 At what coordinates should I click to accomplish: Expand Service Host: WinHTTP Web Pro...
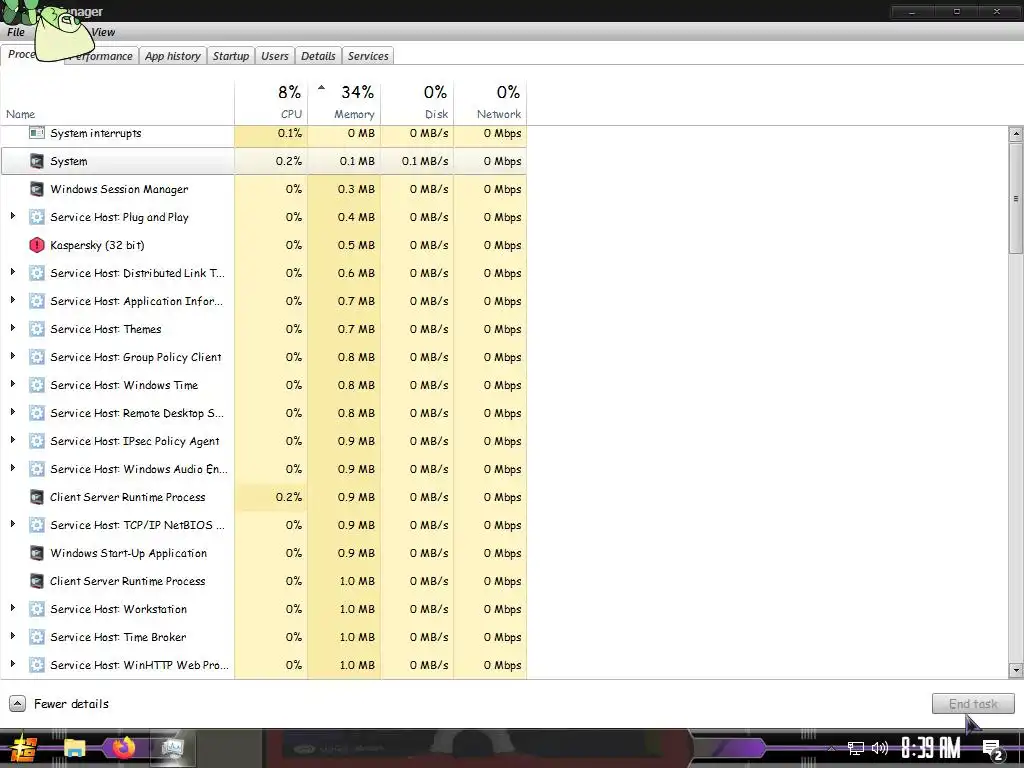[12, 664]
